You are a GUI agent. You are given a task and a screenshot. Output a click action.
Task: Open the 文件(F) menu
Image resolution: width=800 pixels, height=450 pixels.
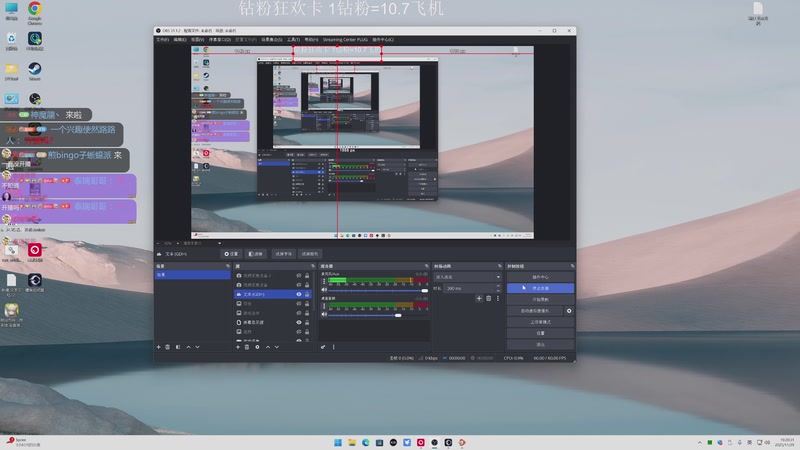[162, 40]
